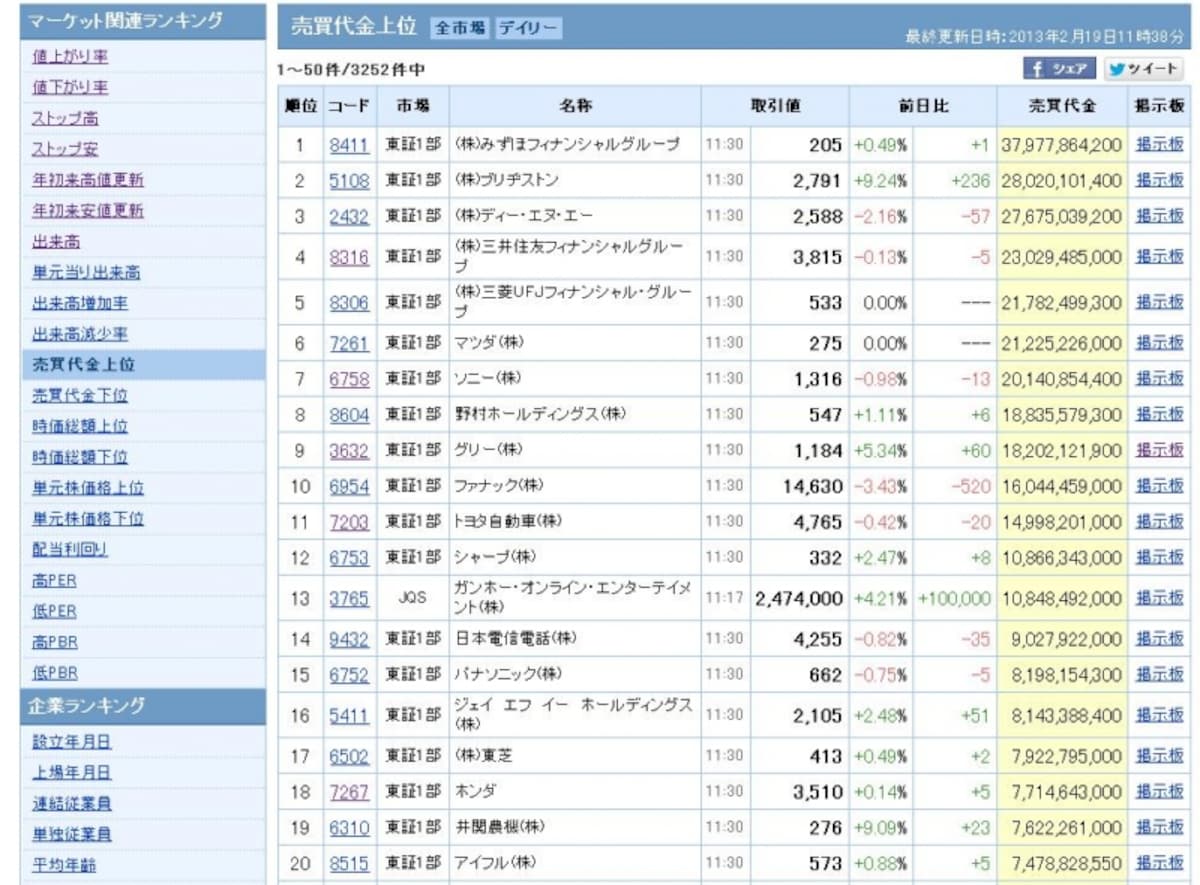The image size is (1200, 885).
Task: Select the highlighted 売買代金上位 menu item
Action: click(143, 365)
